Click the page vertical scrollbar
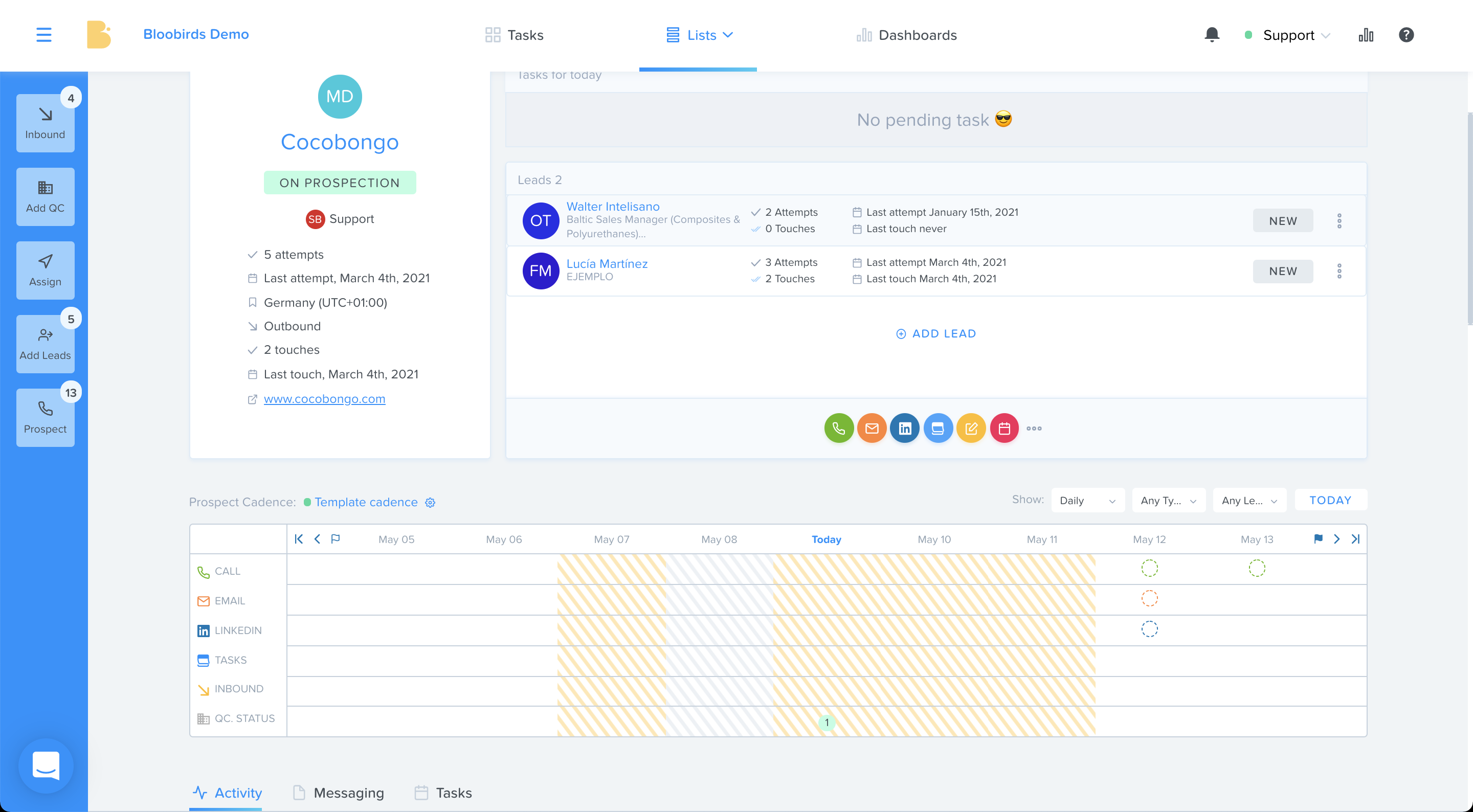 [x=1469, y=219]
